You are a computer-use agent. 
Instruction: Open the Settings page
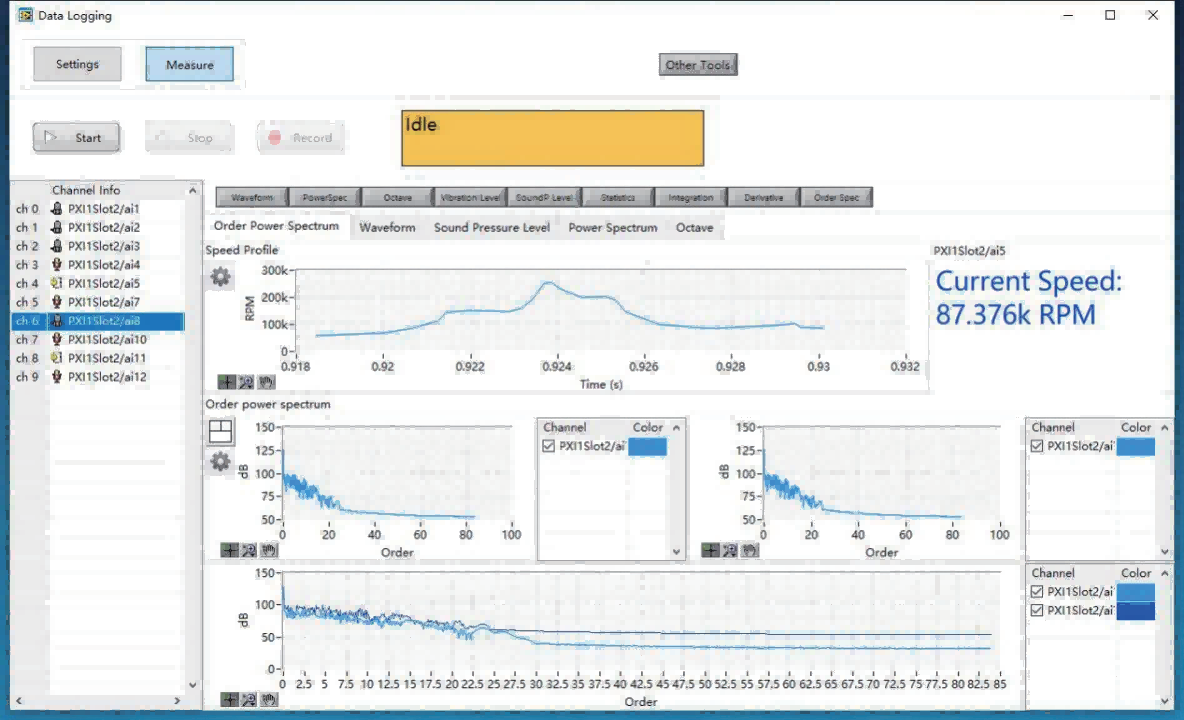(77, 64)
